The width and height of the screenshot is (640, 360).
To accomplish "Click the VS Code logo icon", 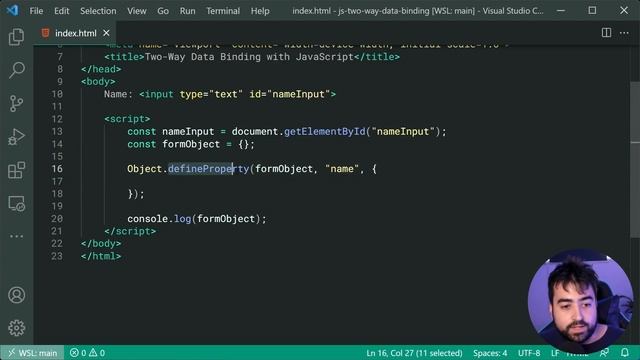I will tap(12, 10).
